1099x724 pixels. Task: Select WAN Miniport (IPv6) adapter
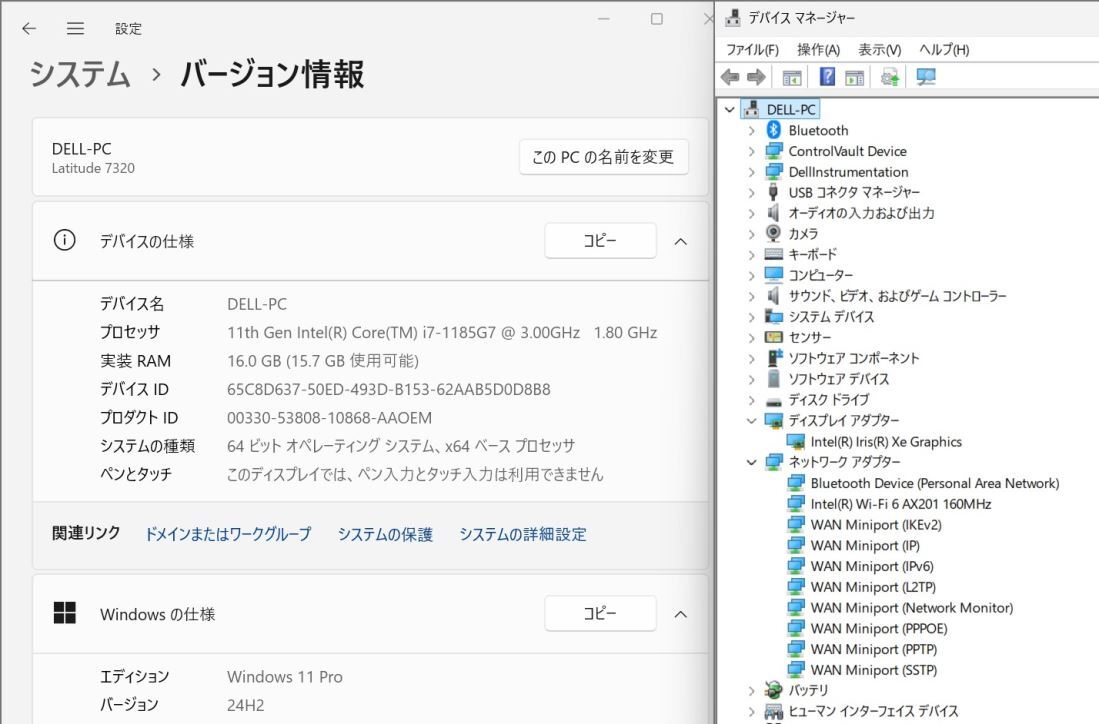coord(872,566)
